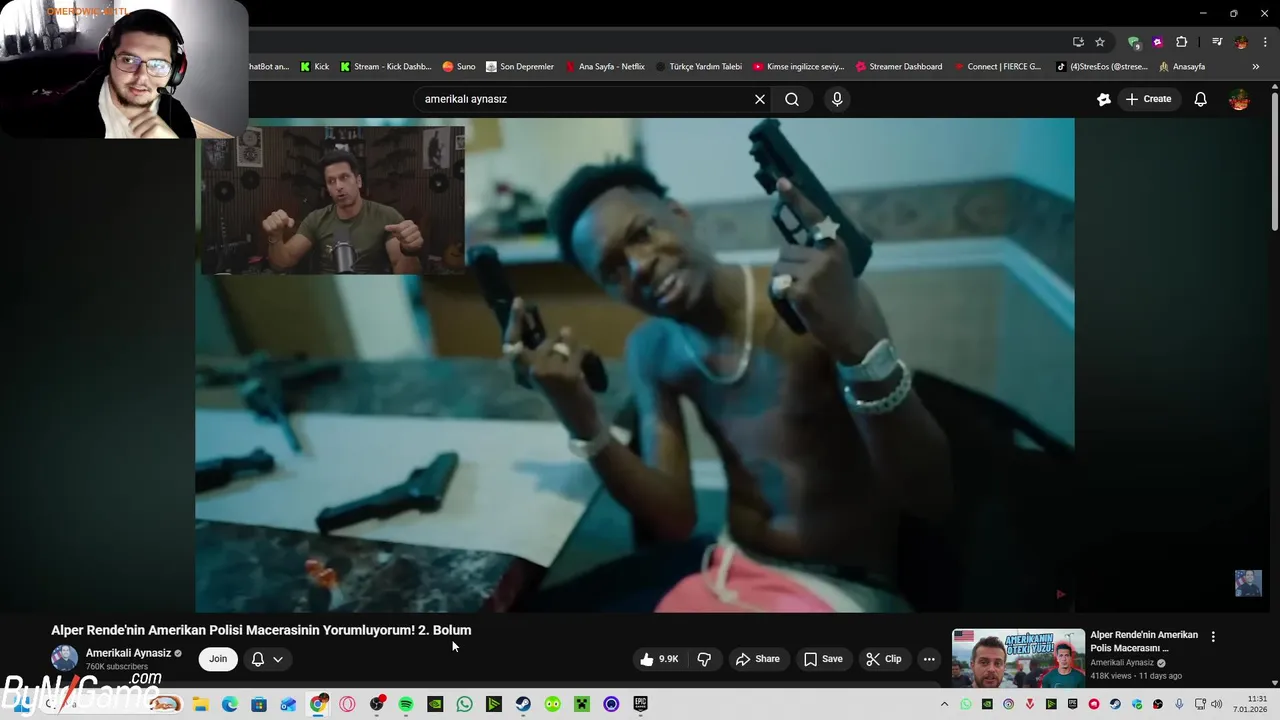Switch to Chrome in taskbar
Screen dimensions: 1280x720
318,704
